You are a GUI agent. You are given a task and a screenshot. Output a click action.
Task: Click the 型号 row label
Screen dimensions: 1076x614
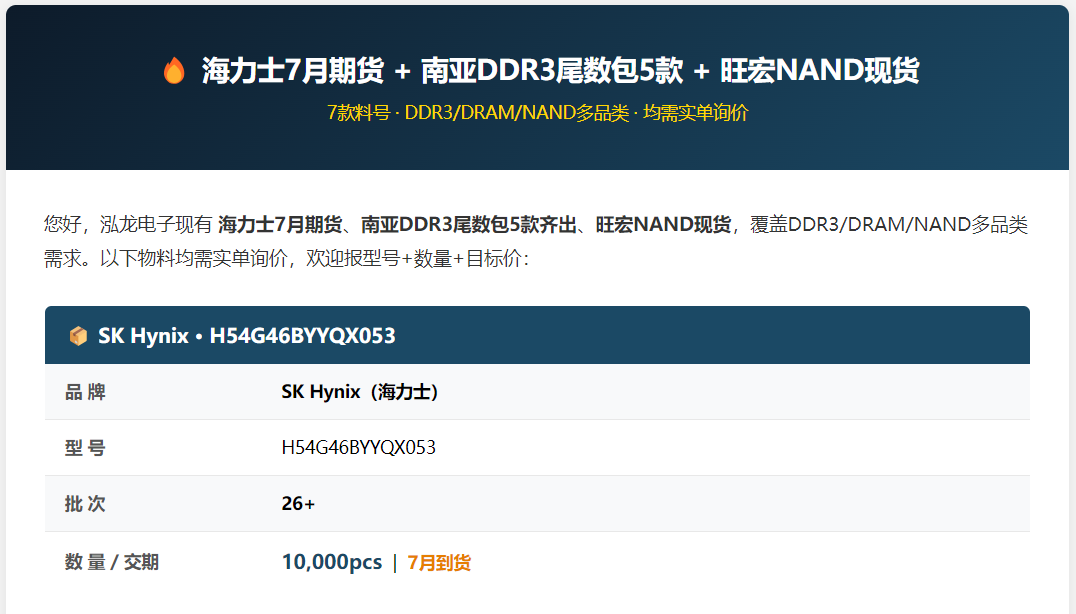[x=85, y=448]
